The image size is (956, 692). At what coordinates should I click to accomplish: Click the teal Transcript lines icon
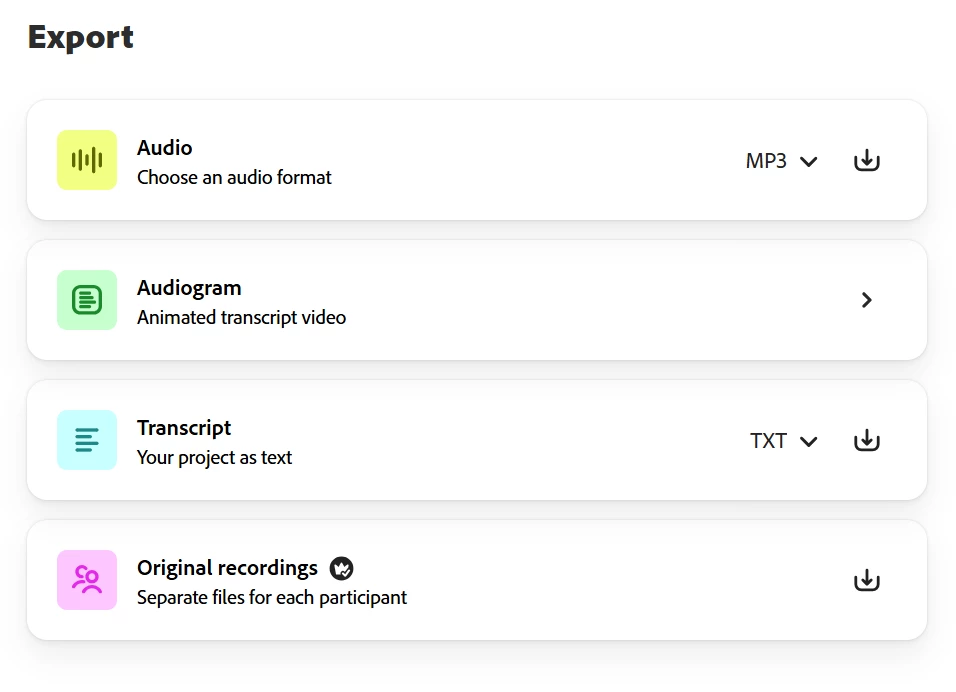(87, 440)
